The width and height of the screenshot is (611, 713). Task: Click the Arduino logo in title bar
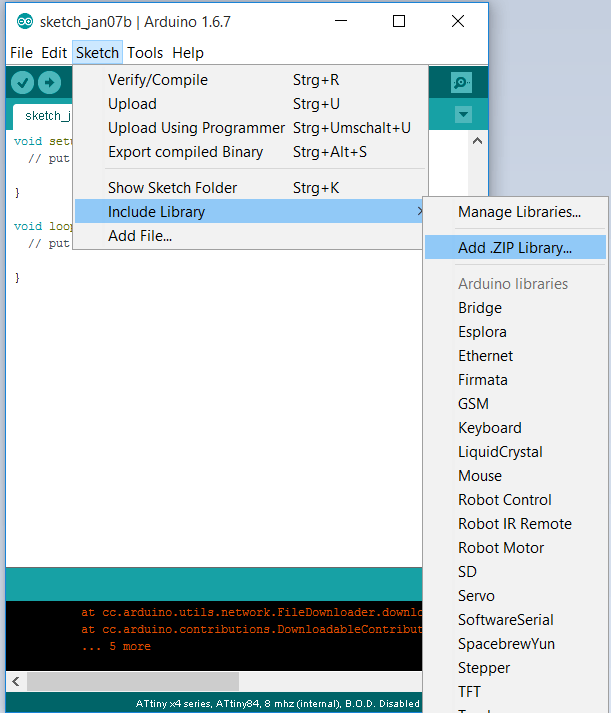coord(25,21)
